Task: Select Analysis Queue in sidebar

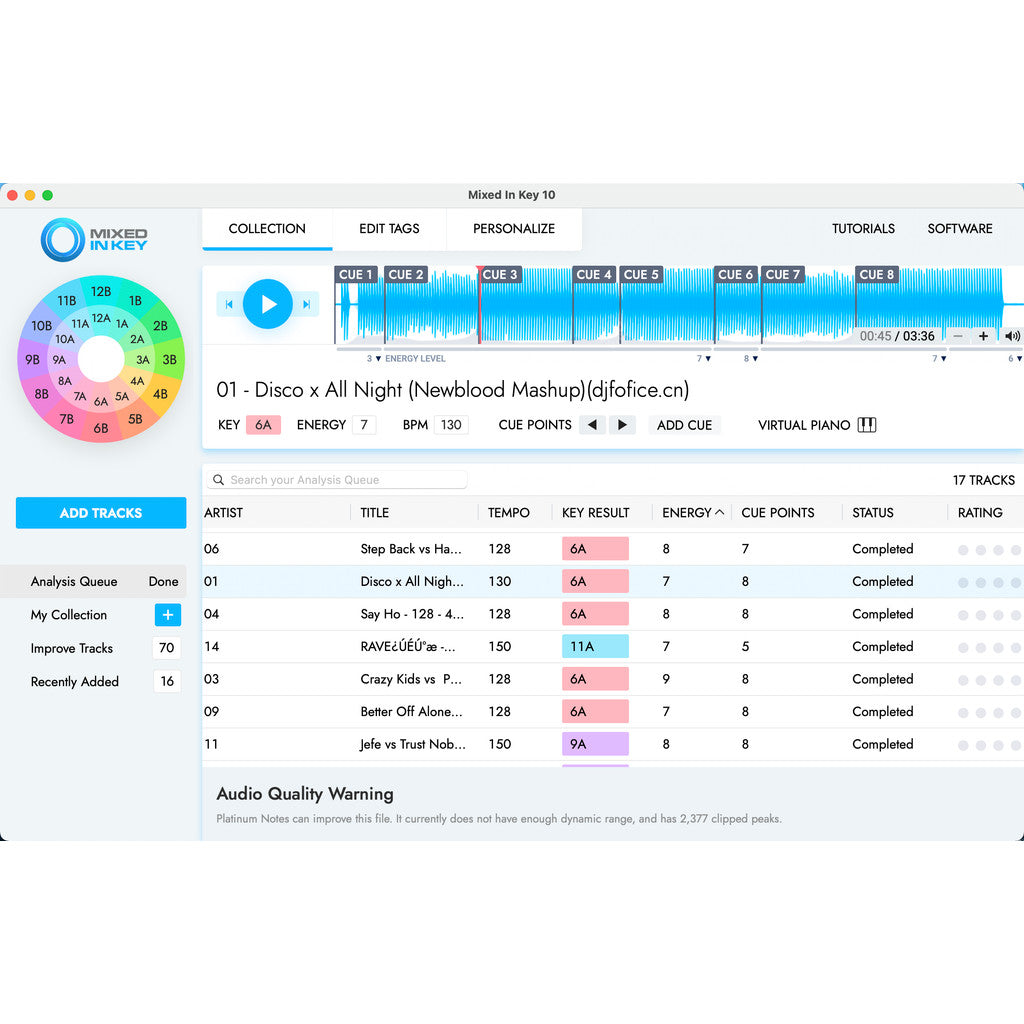Action: (x=93, y=582)
